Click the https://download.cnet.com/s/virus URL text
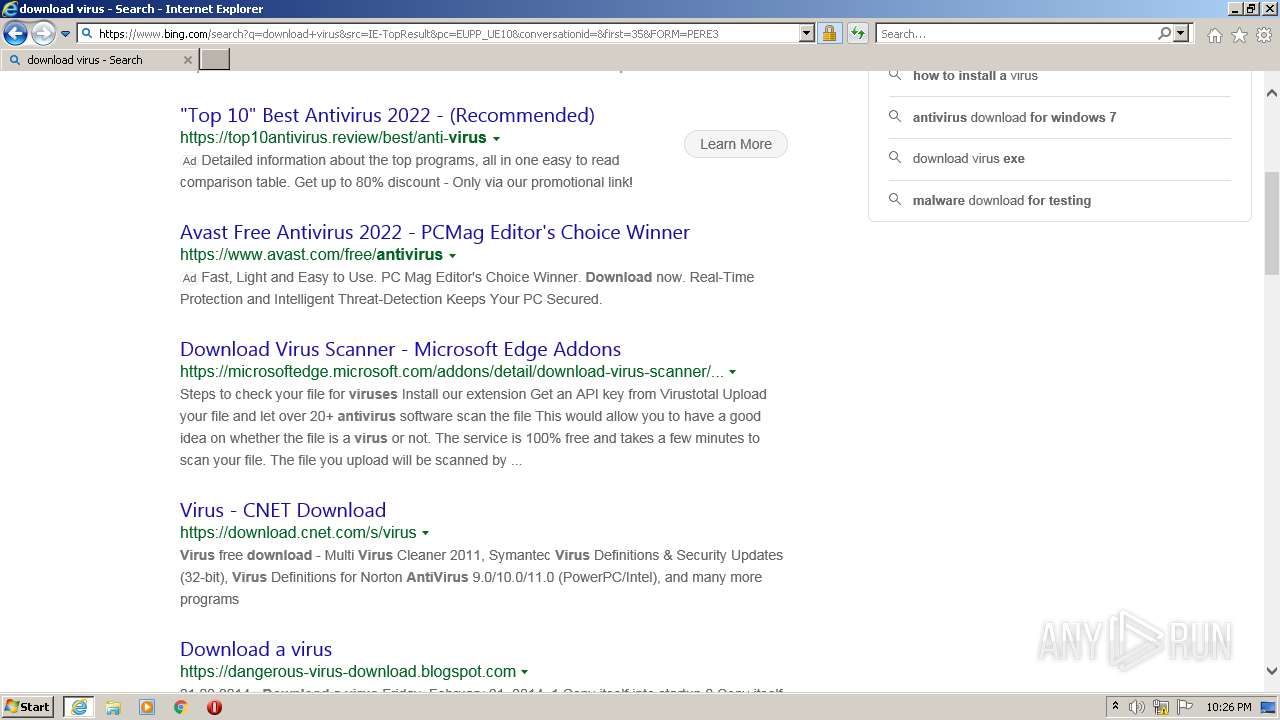 click(x=298, y=533)
